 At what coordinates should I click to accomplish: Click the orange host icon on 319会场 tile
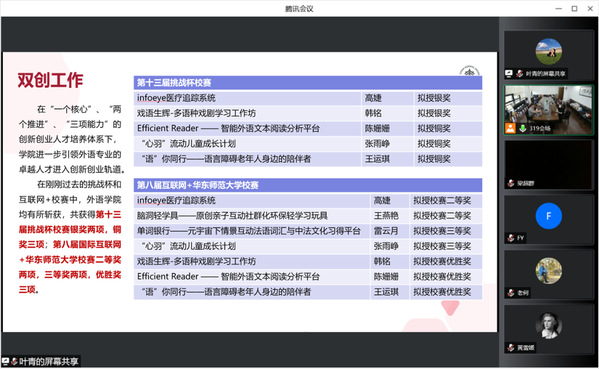(x=510, y=128)
